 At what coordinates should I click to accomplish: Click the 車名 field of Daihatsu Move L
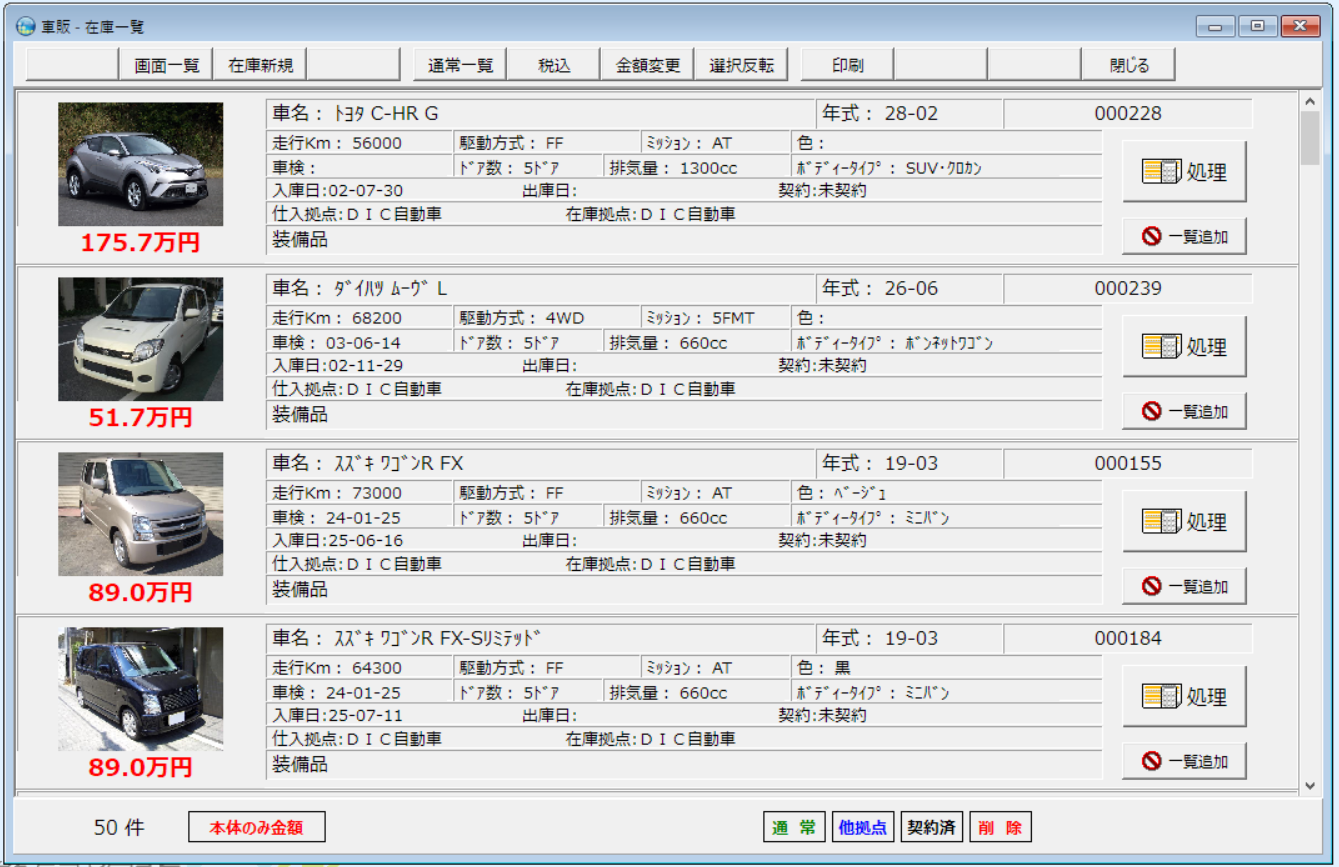pyautogui.click(x=541, y=288)
